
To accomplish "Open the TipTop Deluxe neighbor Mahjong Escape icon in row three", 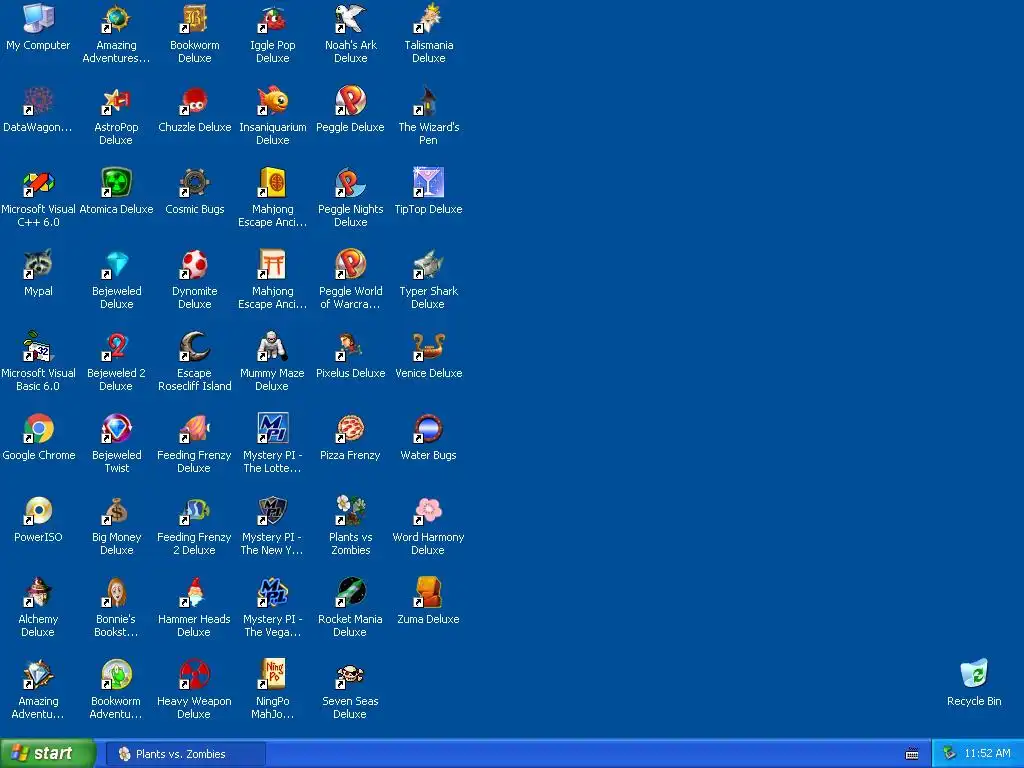I will point(272,182).
